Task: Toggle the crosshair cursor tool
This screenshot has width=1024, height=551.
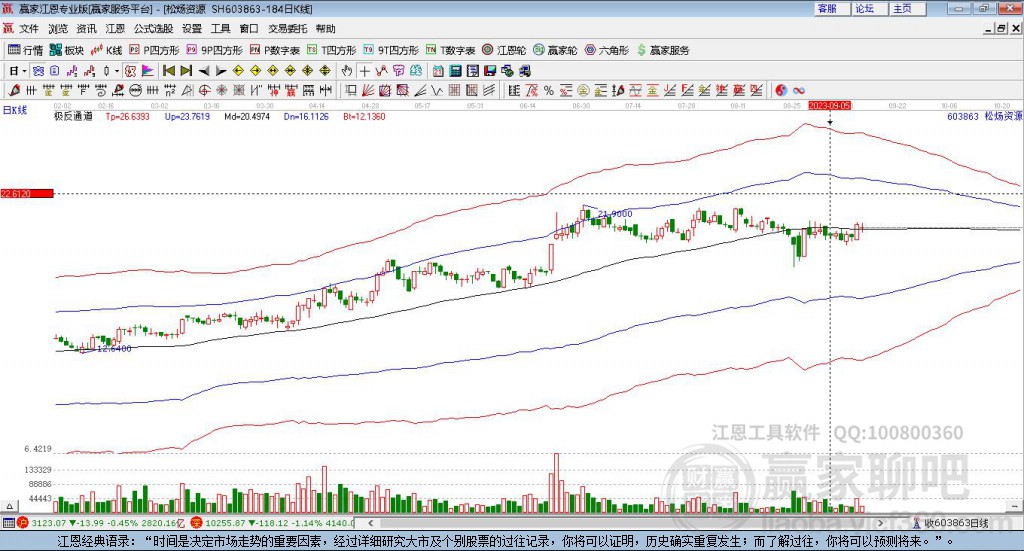Action: (x=364, y=71)
